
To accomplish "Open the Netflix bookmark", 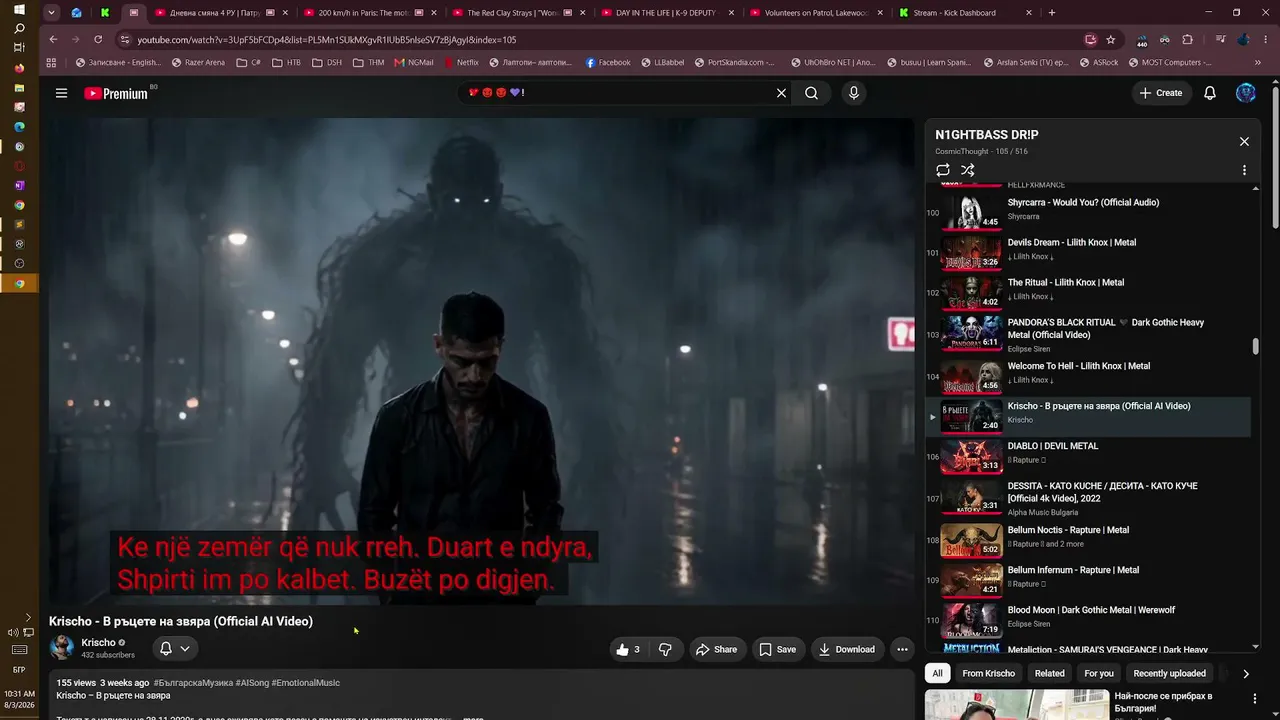I will tap(461, 62).
